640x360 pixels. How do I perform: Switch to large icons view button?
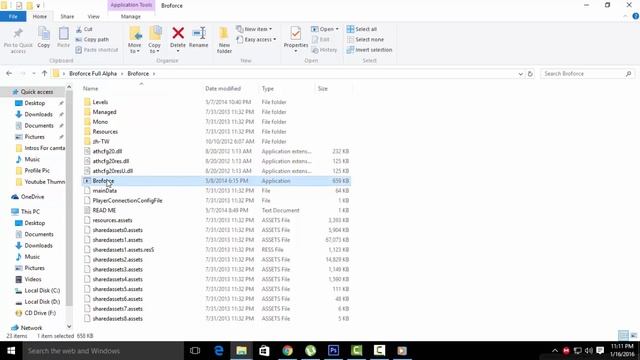coord(634,336)
